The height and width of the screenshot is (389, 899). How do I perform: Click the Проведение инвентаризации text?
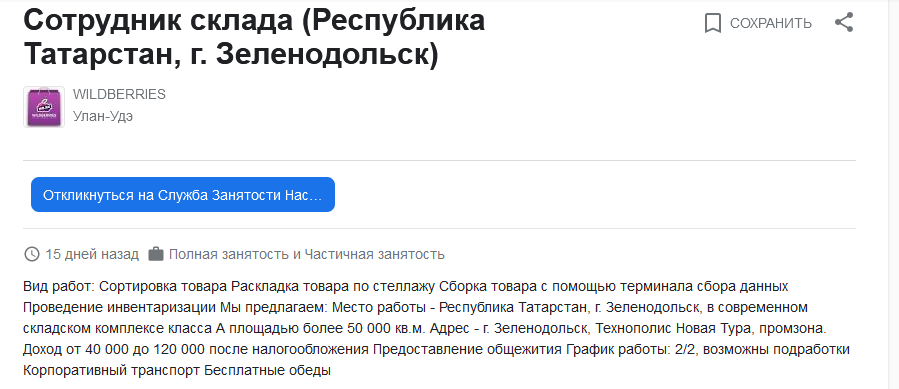tap(120, 307)
